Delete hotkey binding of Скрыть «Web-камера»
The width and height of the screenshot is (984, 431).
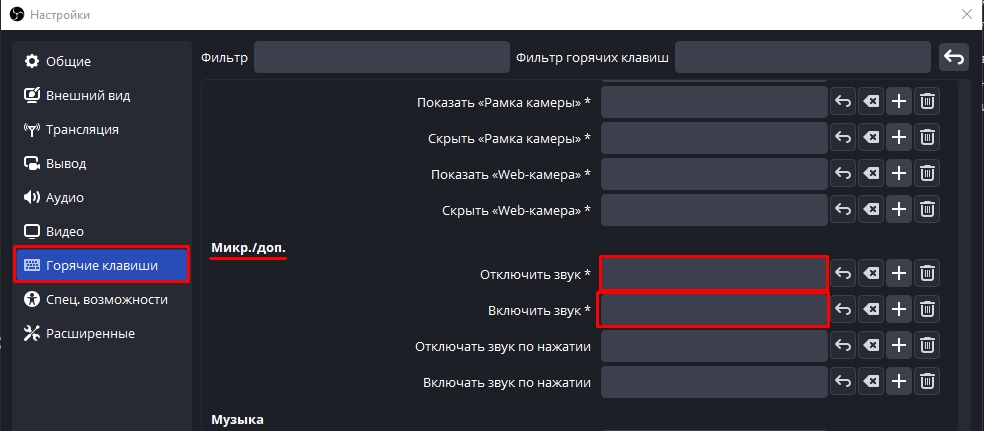tap(927, 209)
